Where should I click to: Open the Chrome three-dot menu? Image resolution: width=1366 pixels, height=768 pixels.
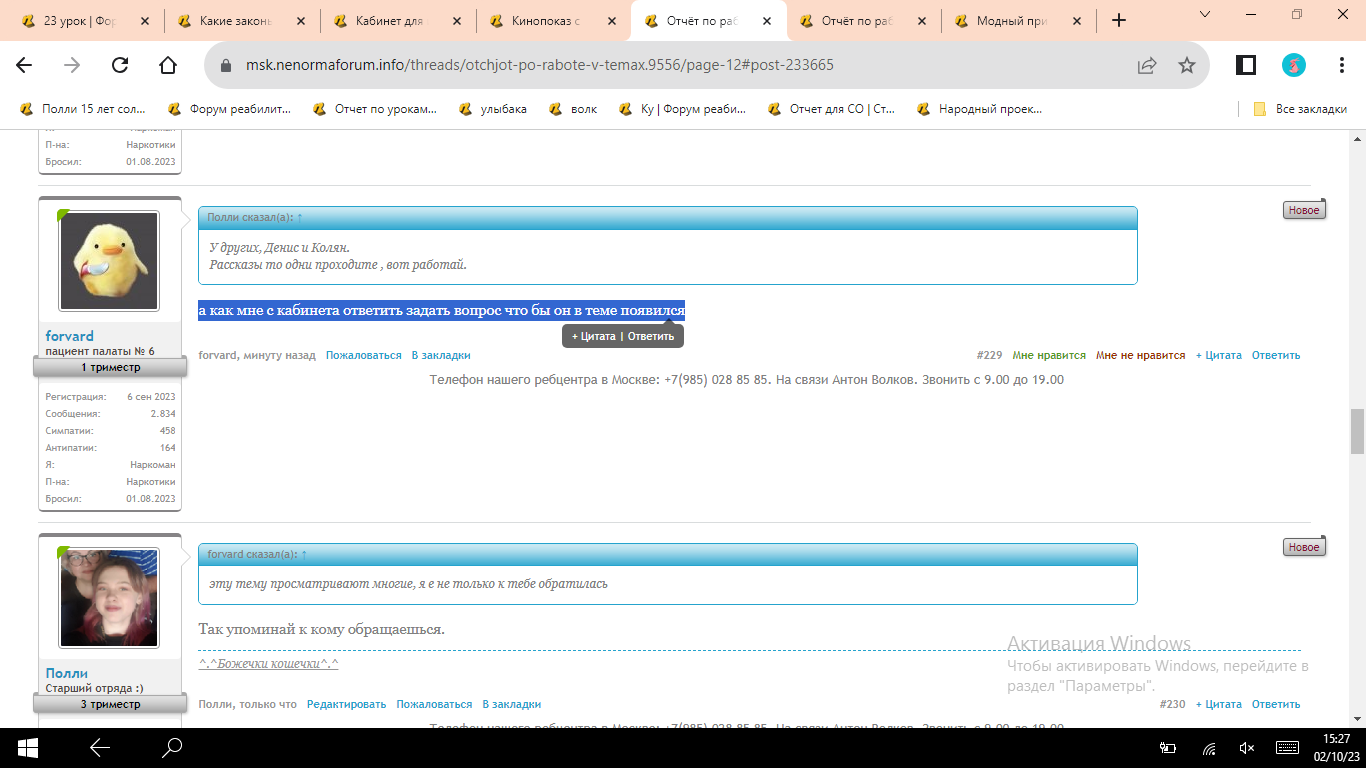click(1342, 65)
